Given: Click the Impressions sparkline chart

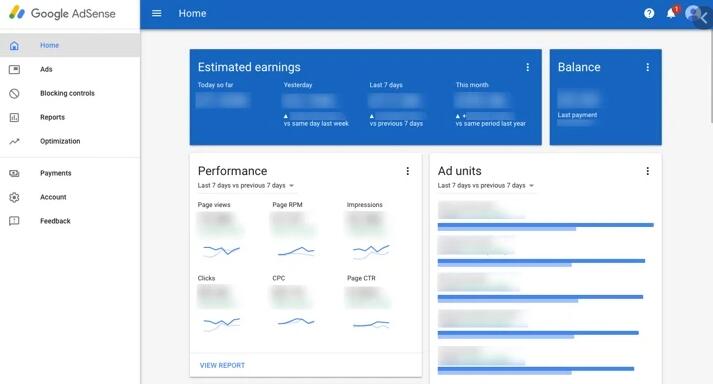Looking at the screenshot, I should [x=371, y=251].
